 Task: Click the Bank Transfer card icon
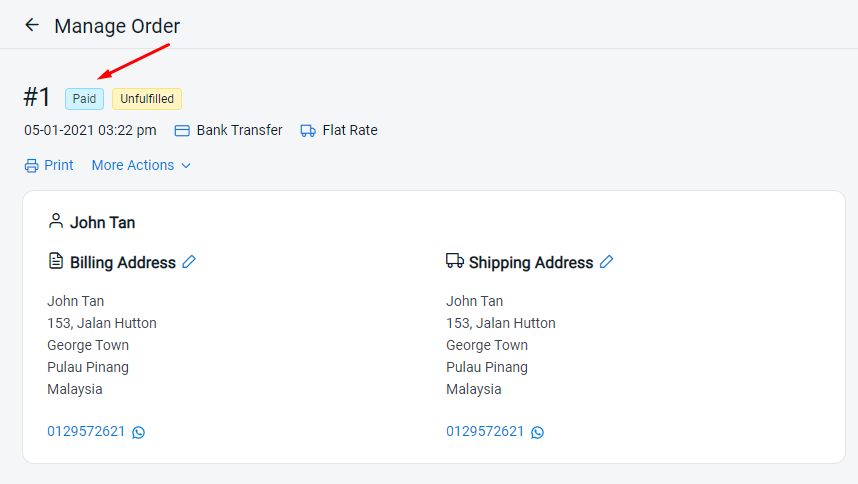182,131
